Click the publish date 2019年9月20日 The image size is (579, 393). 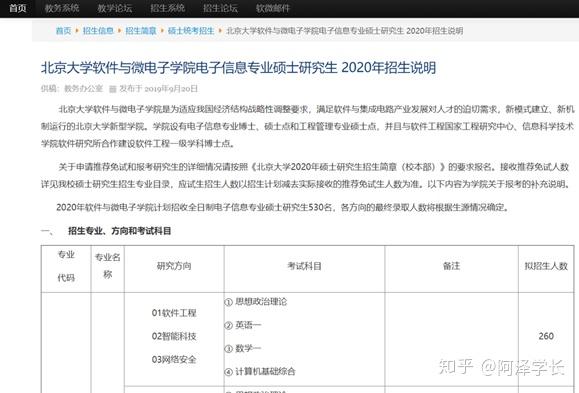171,89
